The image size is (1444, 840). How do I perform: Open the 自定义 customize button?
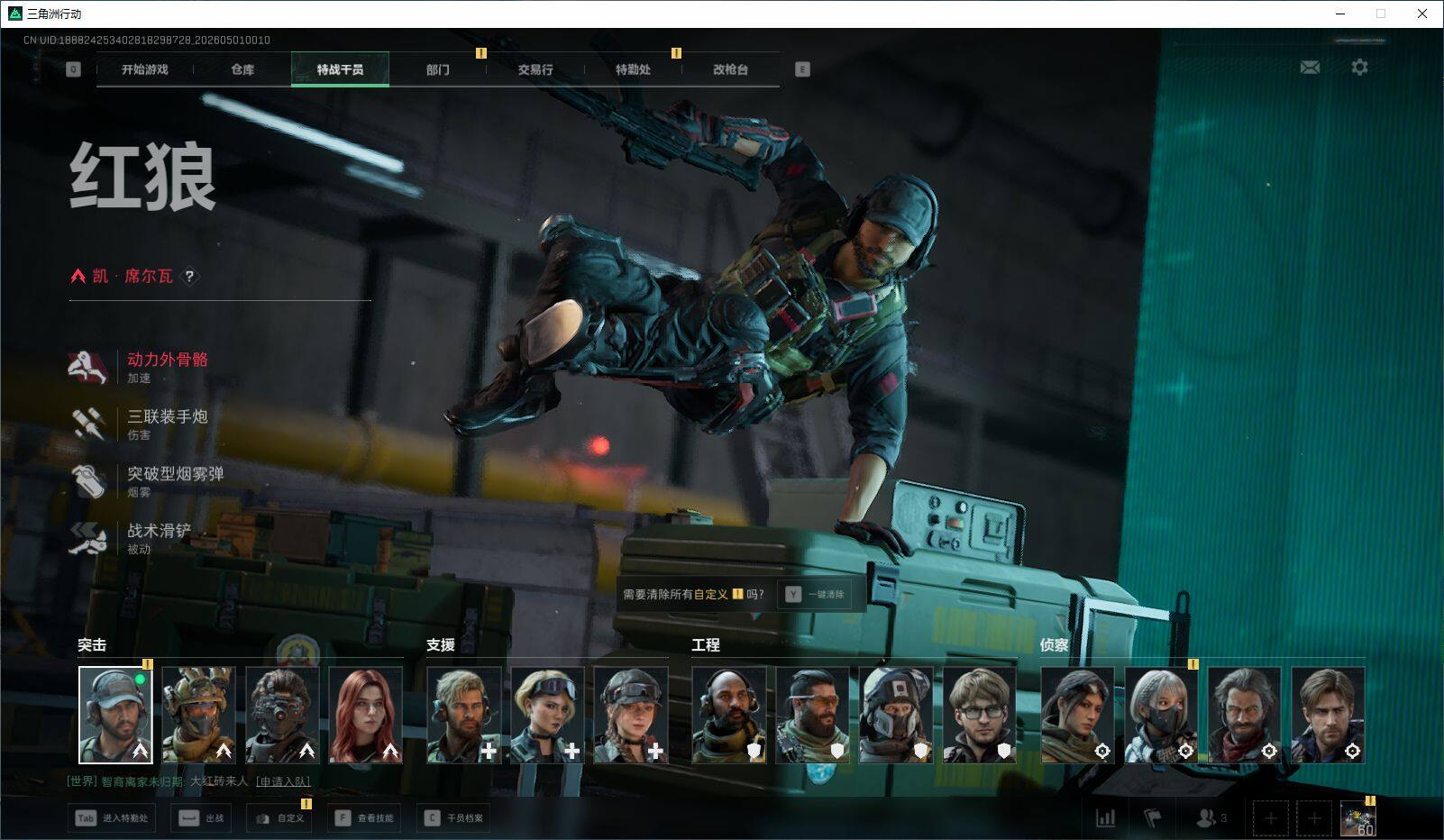click(279, 818)
